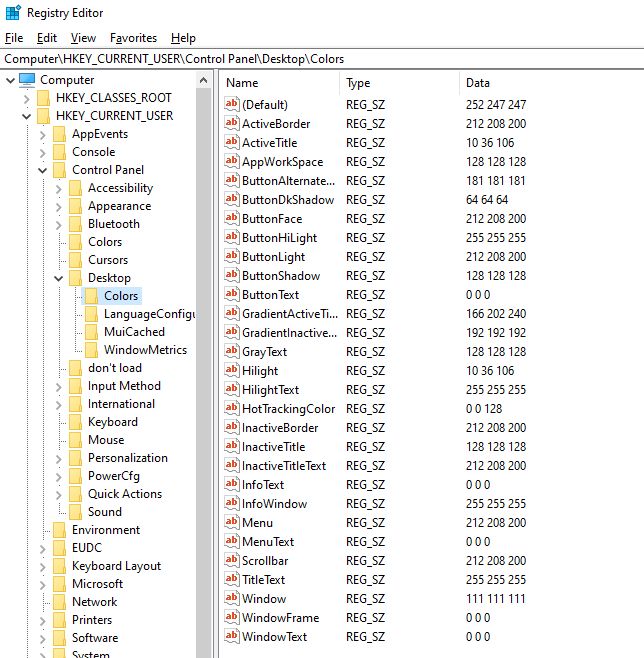644x658 pixels.
Task: Click the folder icon of HKEY_CURRENT_USER
Action: (44, 116)
